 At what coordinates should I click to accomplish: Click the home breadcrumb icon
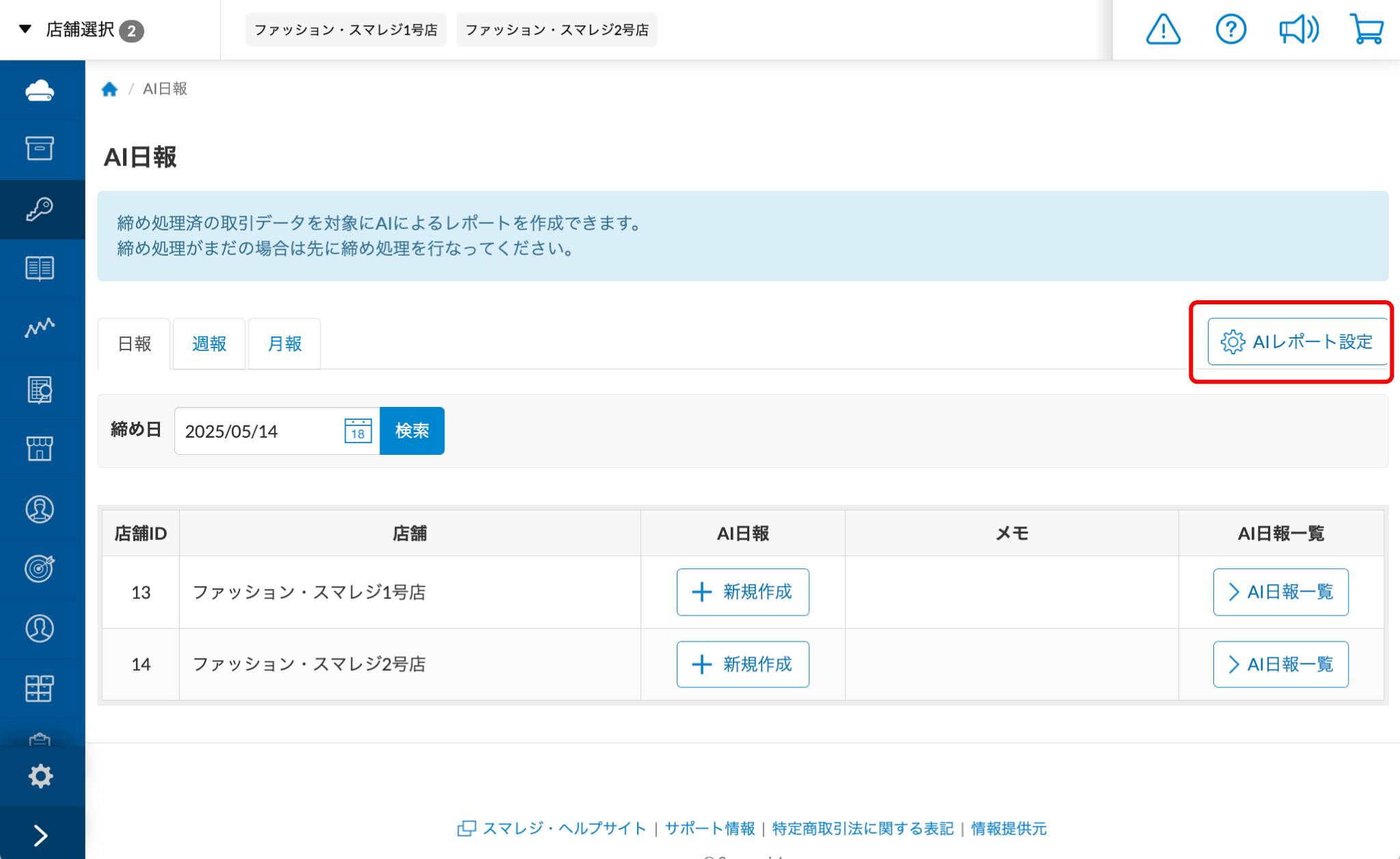[109, 89]
